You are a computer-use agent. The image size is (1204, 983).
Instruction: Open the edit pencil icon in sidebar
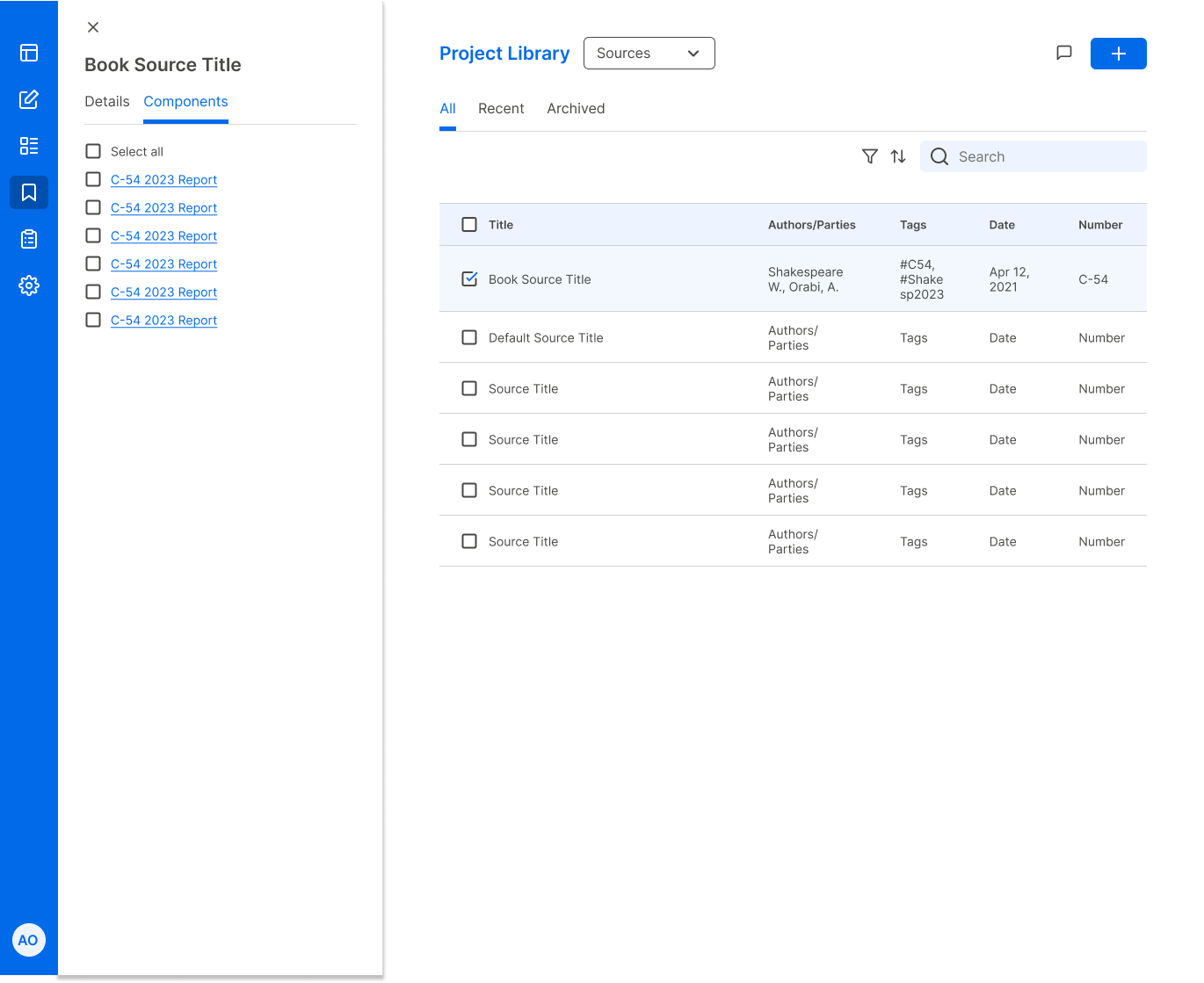(29, 99)
